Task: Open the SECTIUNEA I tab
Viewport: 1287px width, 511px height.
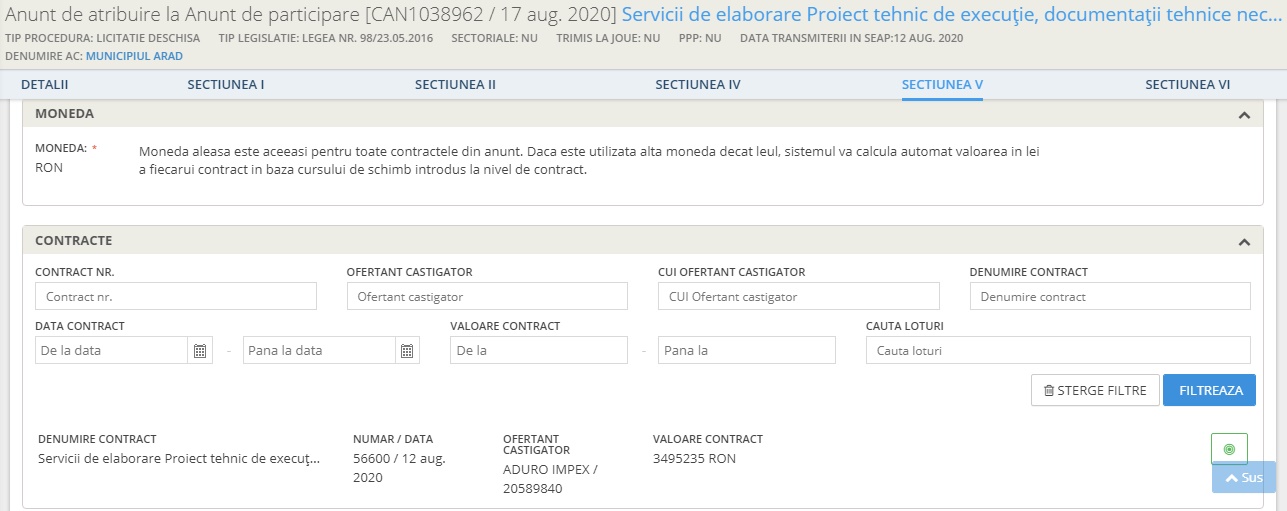Action: [x=226, y=85]
